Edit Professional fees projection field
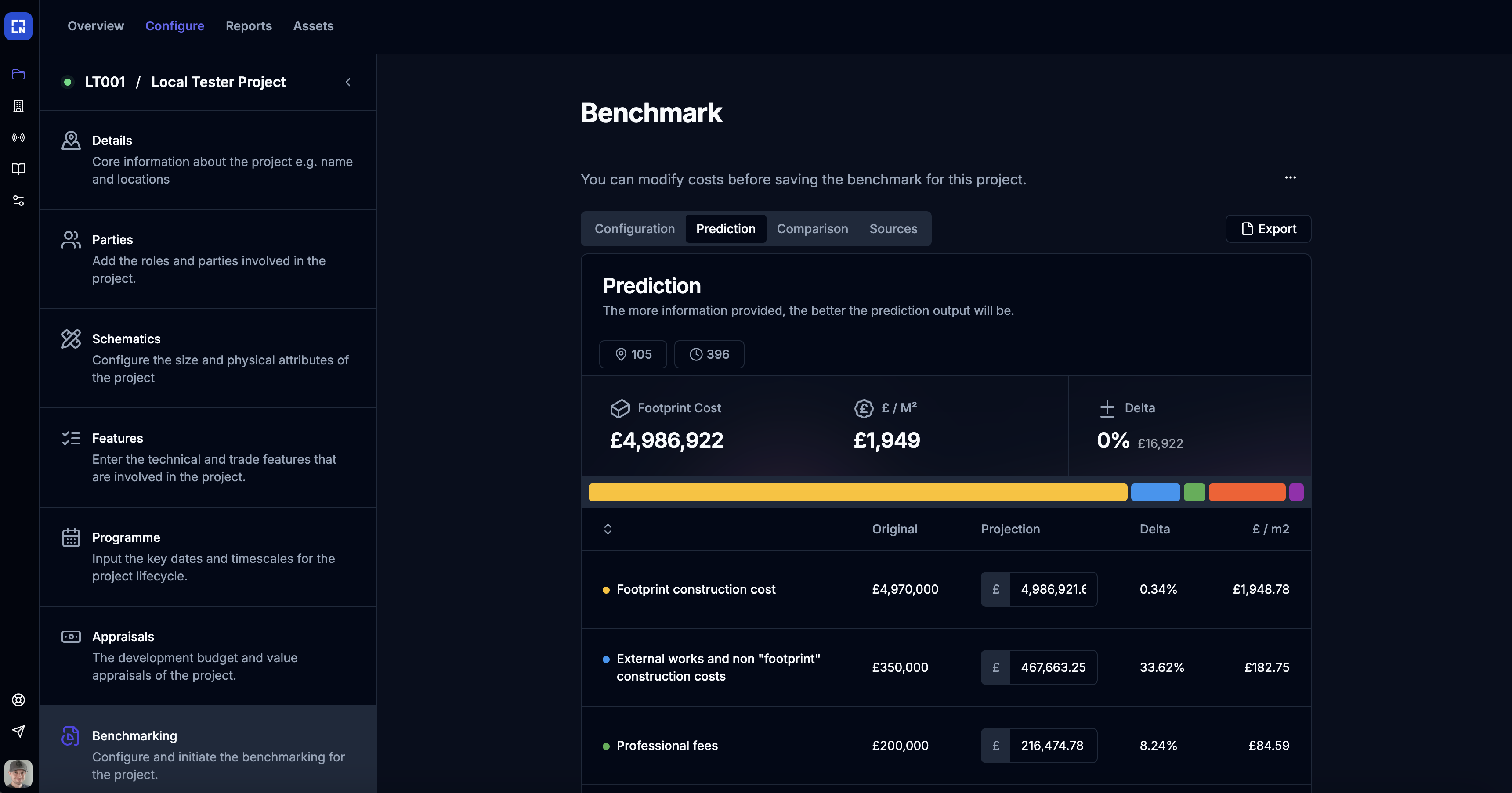This screenshot has width=1512, height=793. coord(1053,746)
